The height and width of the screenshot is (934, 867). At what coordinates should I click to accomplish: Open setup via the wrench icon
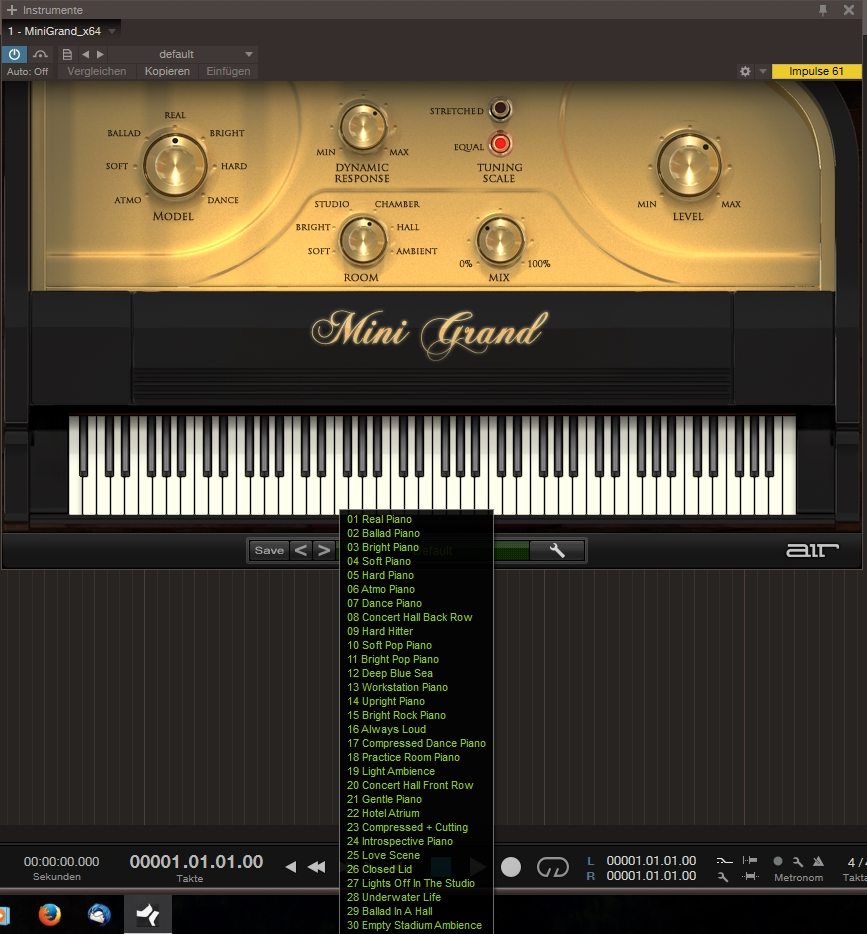click(557, 550)
